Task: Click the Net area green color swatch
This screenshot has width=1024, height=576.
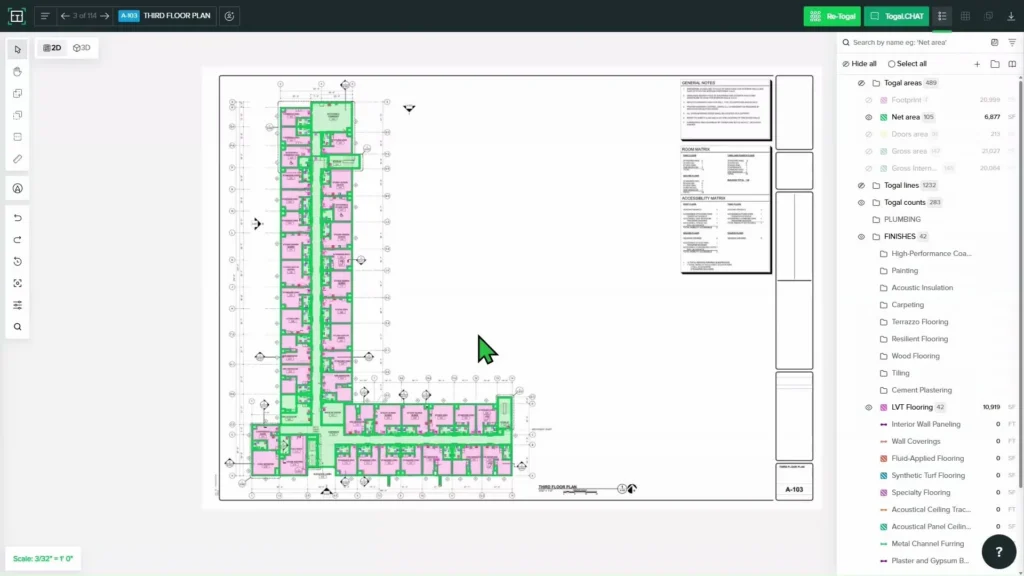Action: [x=884, y=118]
